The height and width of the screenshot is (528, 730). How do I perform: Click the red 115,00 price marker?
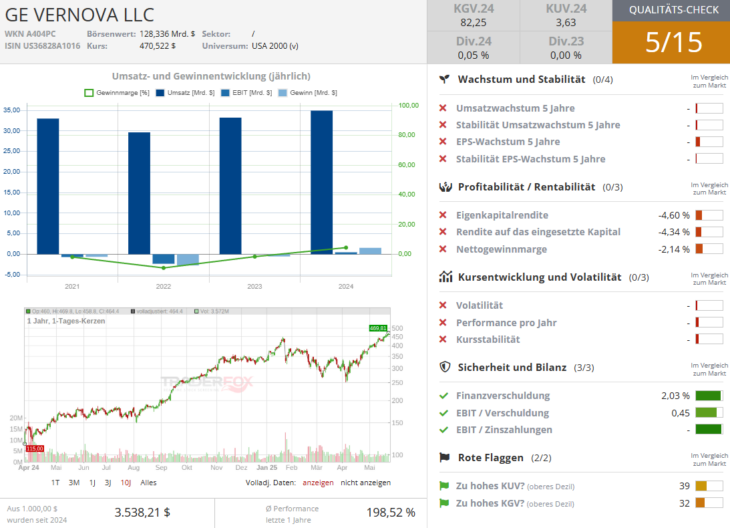click(35, 448)
